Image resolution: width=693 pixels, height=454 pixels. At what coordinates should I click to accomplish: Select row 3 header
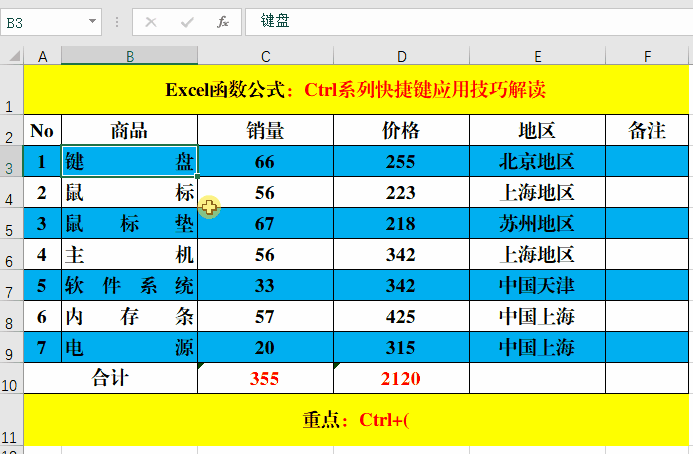click(11, 161)
